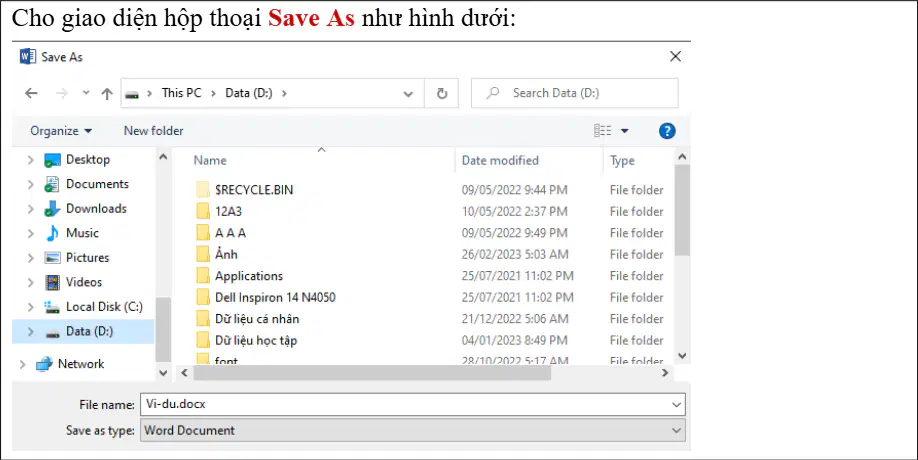918x460 pixels.
Task: Click the 12A3 folder icon
Action: (203, 211)
